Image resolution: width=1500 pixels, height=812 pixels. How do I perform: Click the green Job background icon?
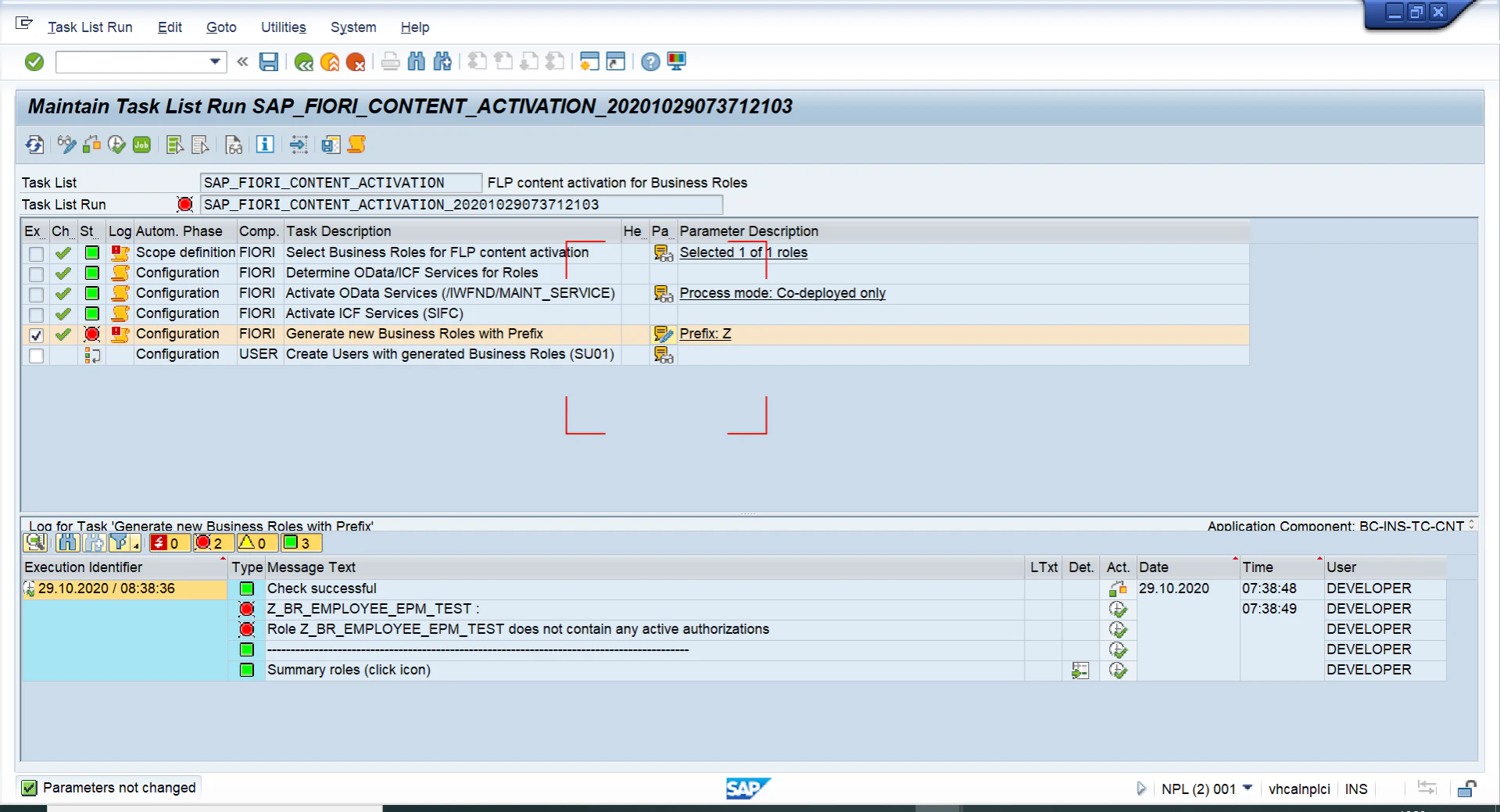[x=141, y=145]
